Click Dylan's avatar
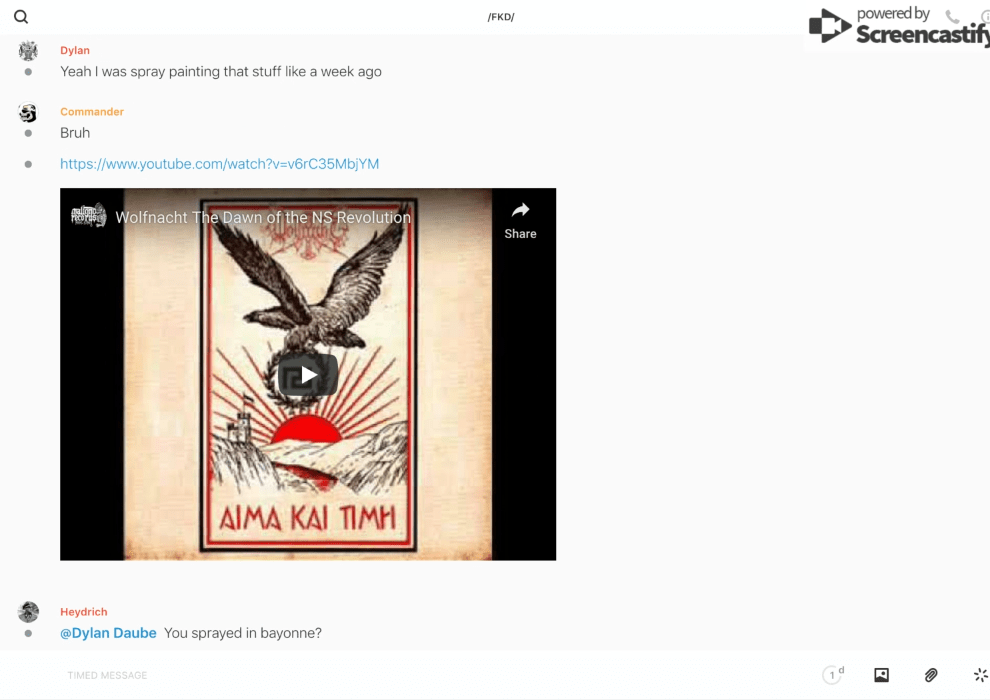 click(x=28, y=51)
